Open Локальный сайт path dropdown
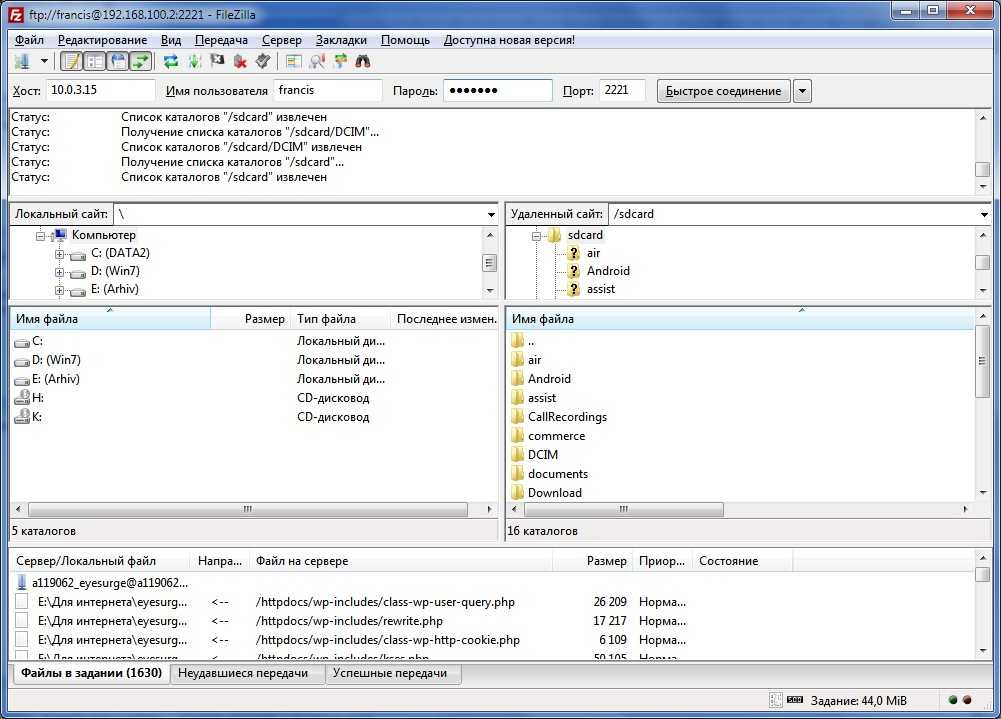 491,215
